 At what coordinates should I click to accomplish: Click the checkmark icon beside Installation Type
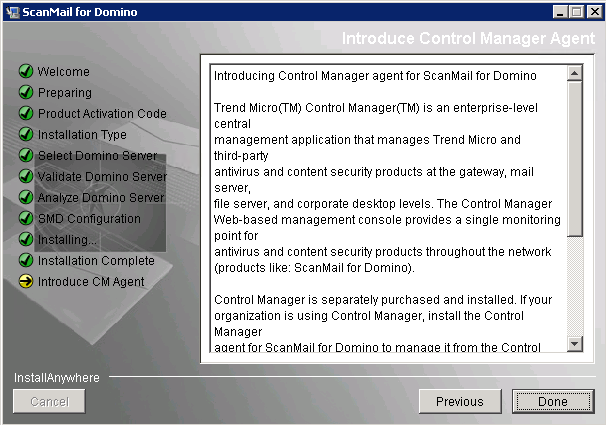click(x=26, y=135)
